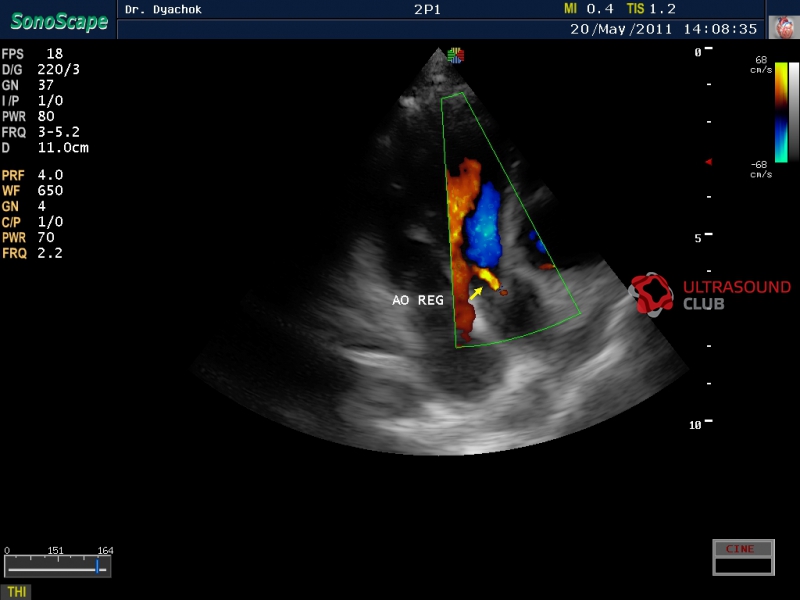Click the B-mode GN 37 parameter

click(x=28, y=85)
